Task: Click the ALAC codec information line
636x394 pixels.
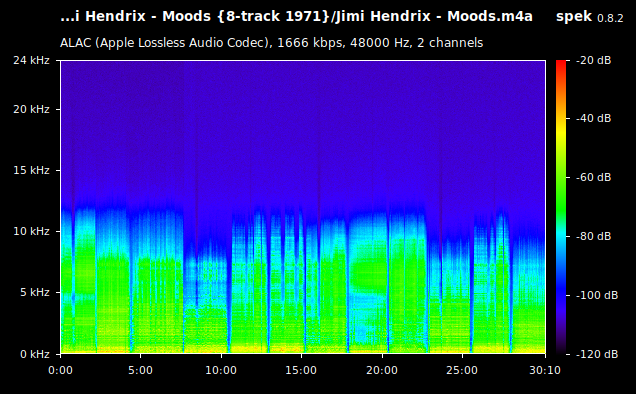Action: tap(271, 43)
